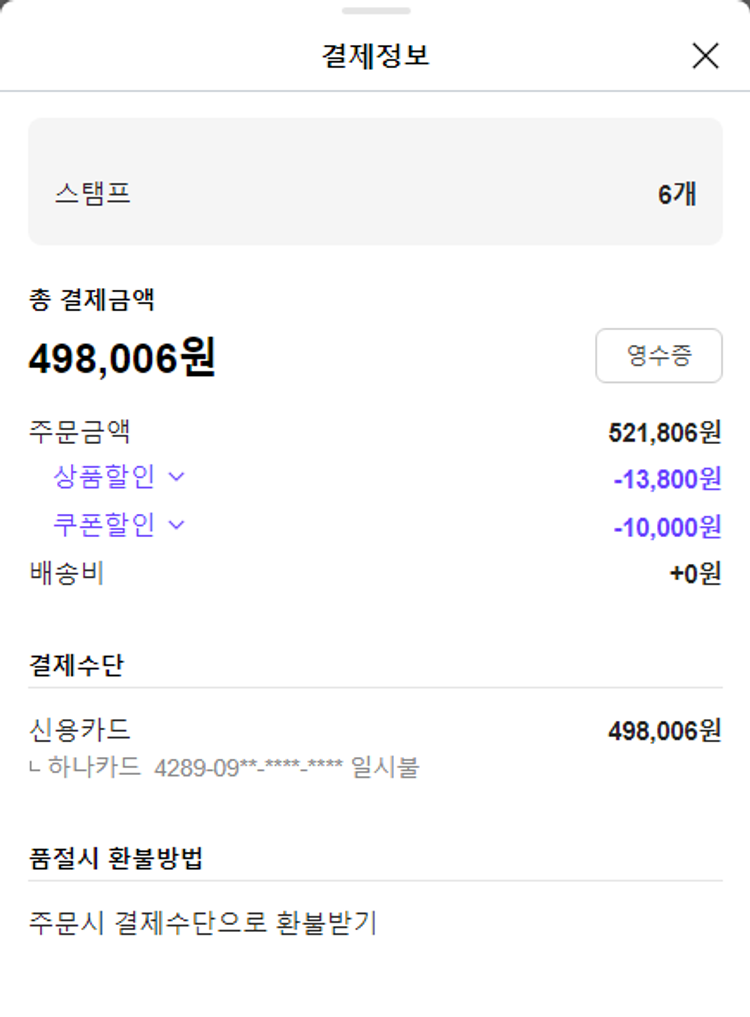Open the 영수증 receipt
This screenshot has height=1017, width=750.
click(659, 356)
